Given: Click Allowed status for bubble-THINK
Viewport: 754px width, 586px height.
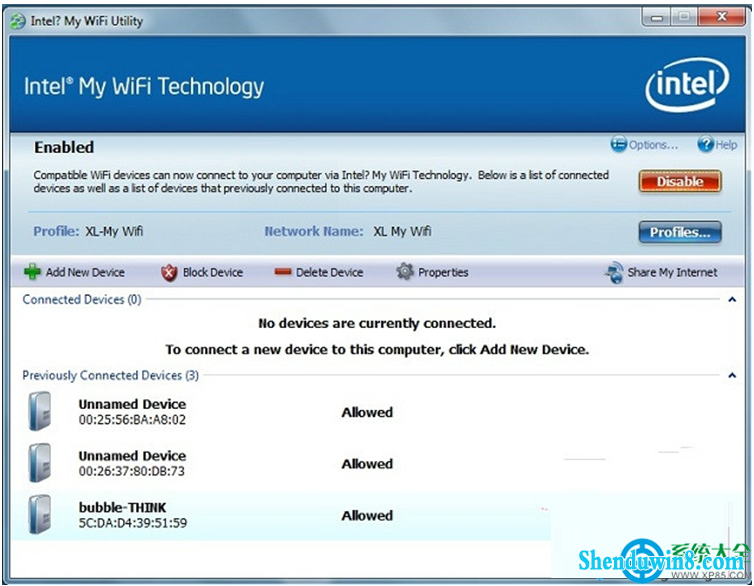Looking at the screenshot, I should click(367, 516).
